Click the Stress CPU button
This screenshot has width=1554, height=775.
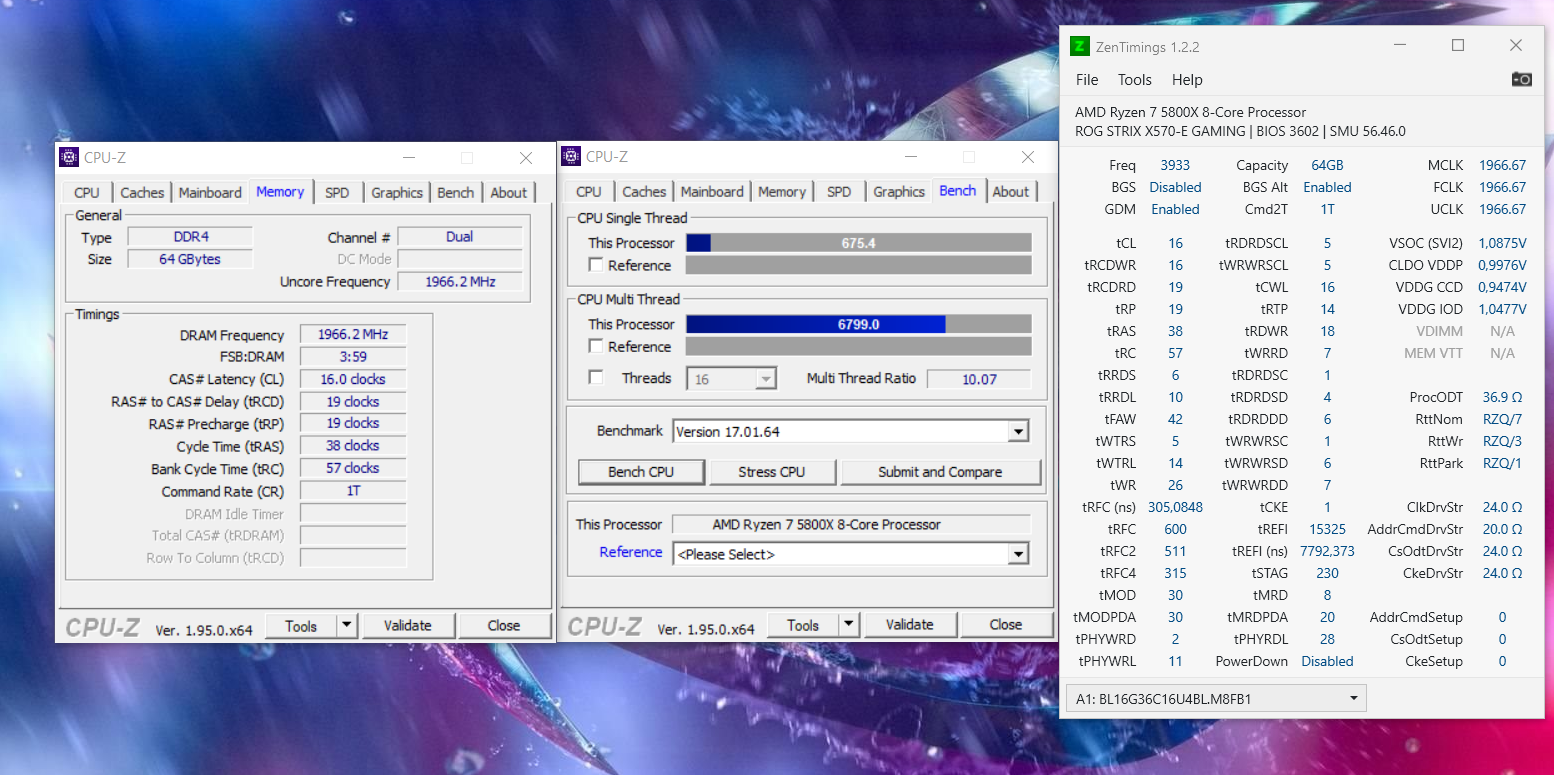click(771, 472)
